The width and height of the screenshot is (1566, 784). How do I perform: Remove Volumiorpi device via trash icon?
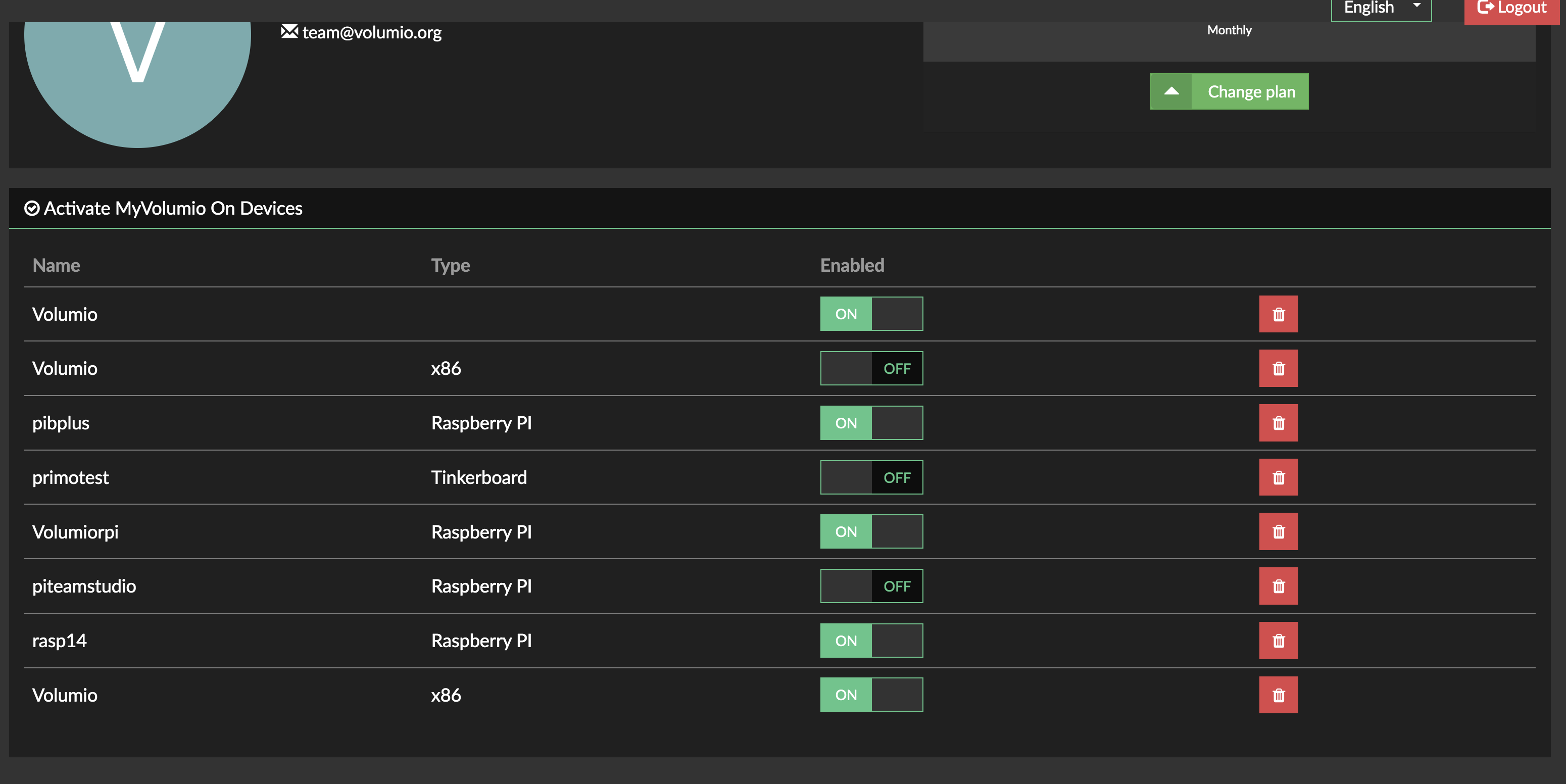pos(1278,532)
